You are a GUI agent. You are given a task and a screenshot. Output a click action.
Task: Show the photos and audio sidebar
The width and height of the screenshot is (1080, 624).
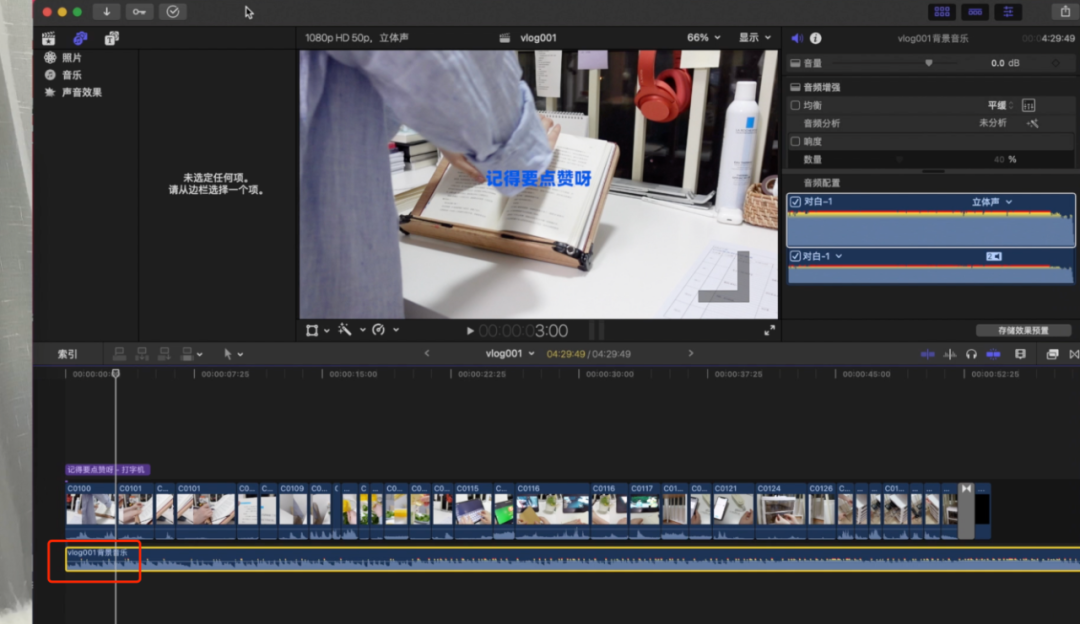tap(80, 39)
